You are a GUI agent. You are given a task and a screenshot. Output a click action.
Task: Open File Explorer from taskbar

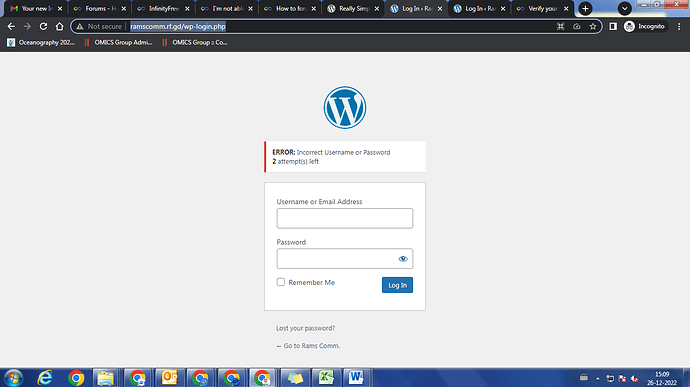pyautogui.click(x=106, y=378)
